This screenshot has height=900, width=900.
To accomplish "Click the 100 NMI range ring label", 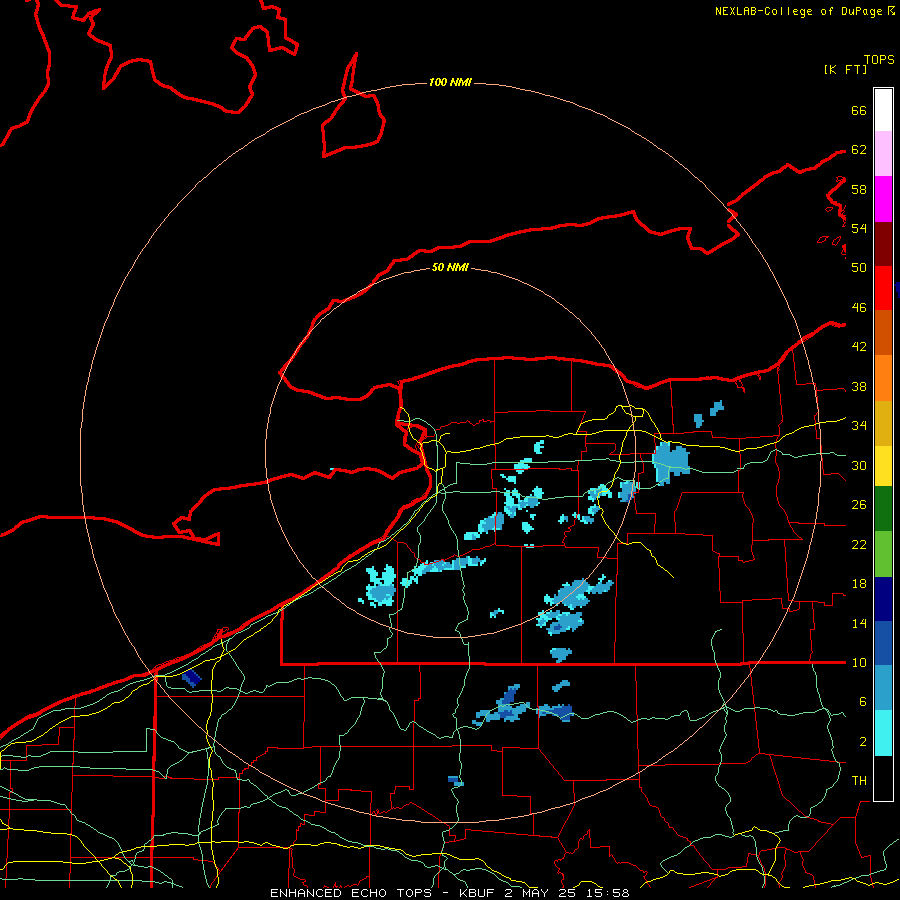I will (450, 83).
